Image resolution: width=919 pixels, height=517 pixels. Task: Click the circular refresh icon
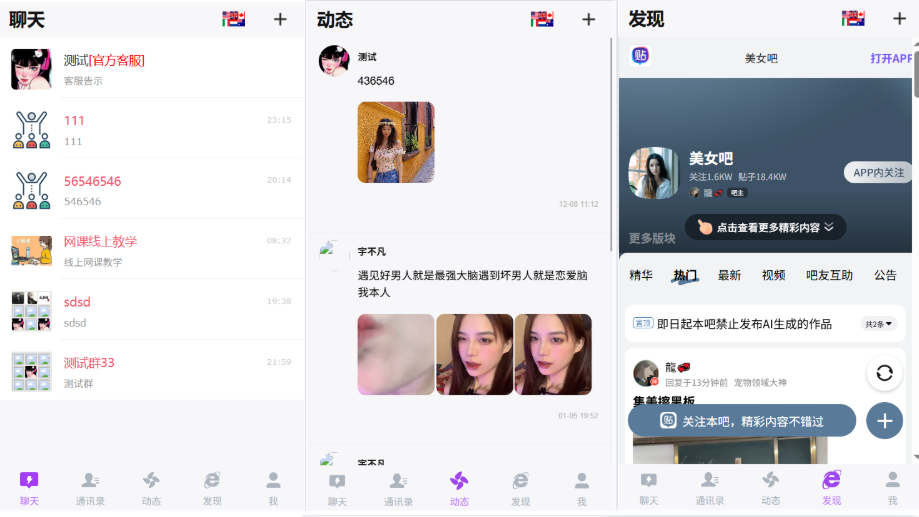pyautogui.click(x=884, y=372)
